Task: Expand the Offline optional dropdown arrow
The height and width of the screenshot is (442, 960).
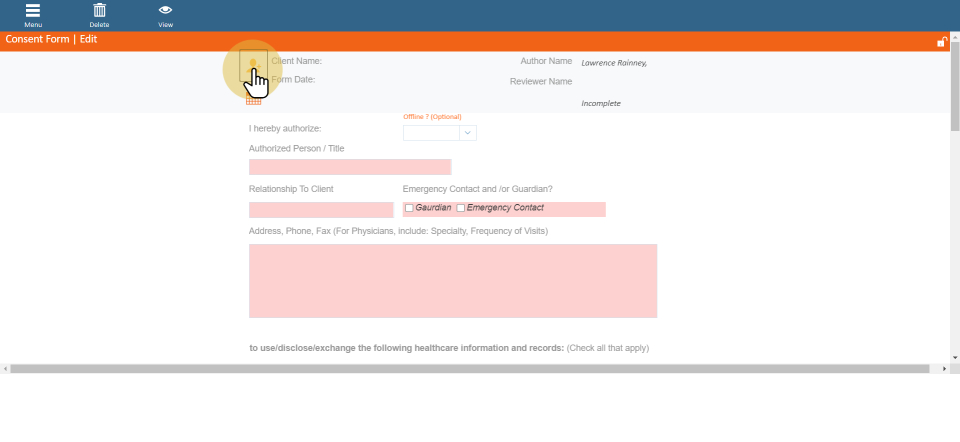Action: (x=467, y=132)
